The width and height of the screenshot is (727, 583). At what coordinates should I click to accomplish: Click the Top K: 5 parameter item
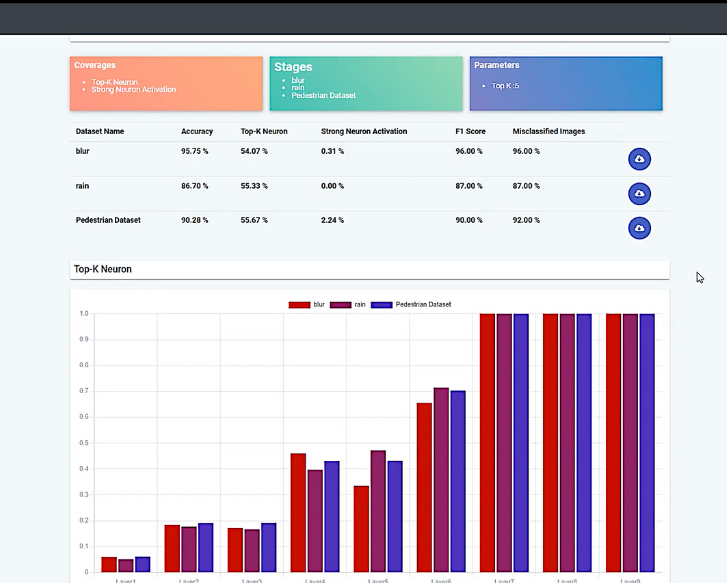[x=505, y=86]
